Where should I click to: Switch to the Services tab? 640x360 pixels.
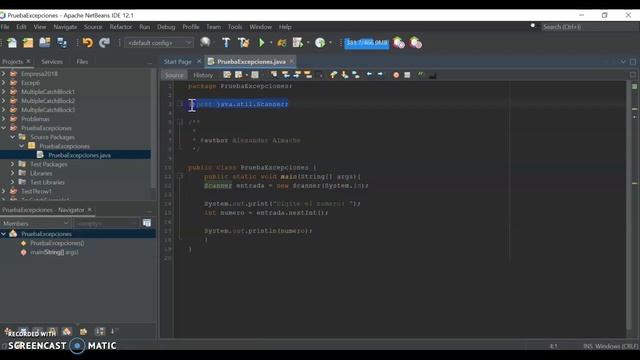[x=52, y=61]
